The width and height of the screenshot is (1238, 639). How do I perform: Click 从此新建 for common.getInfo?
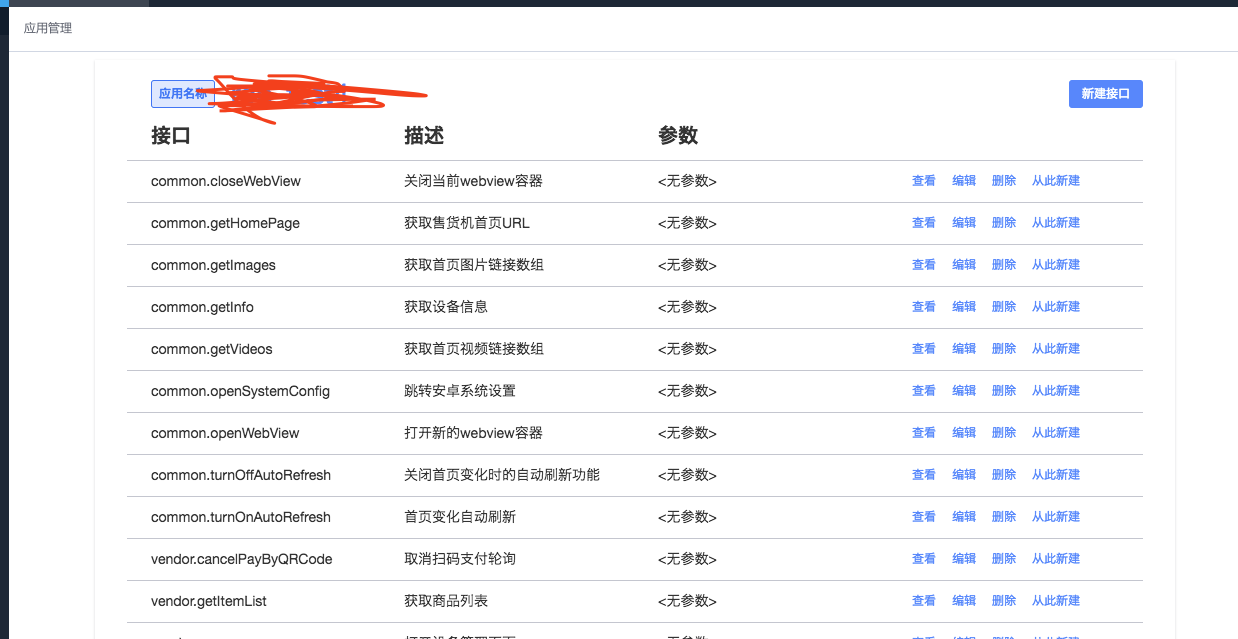[1056, 307]
